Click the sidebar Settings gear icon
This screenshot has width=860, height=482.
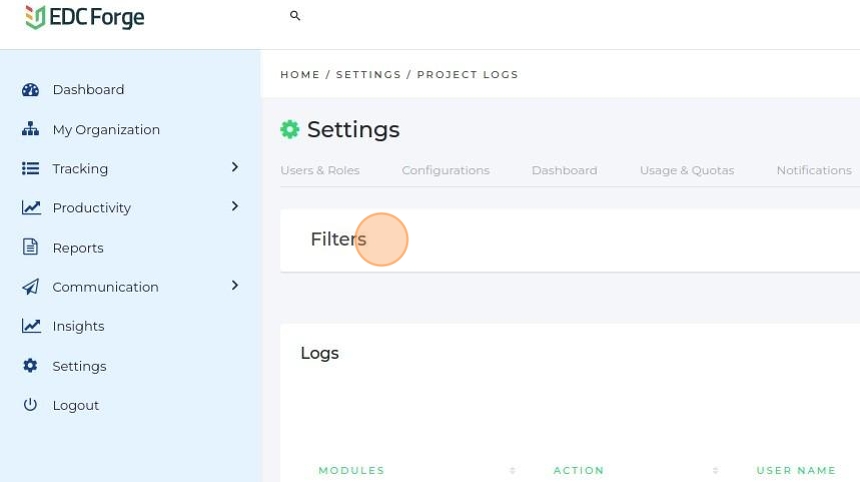[x=31, y=366]
